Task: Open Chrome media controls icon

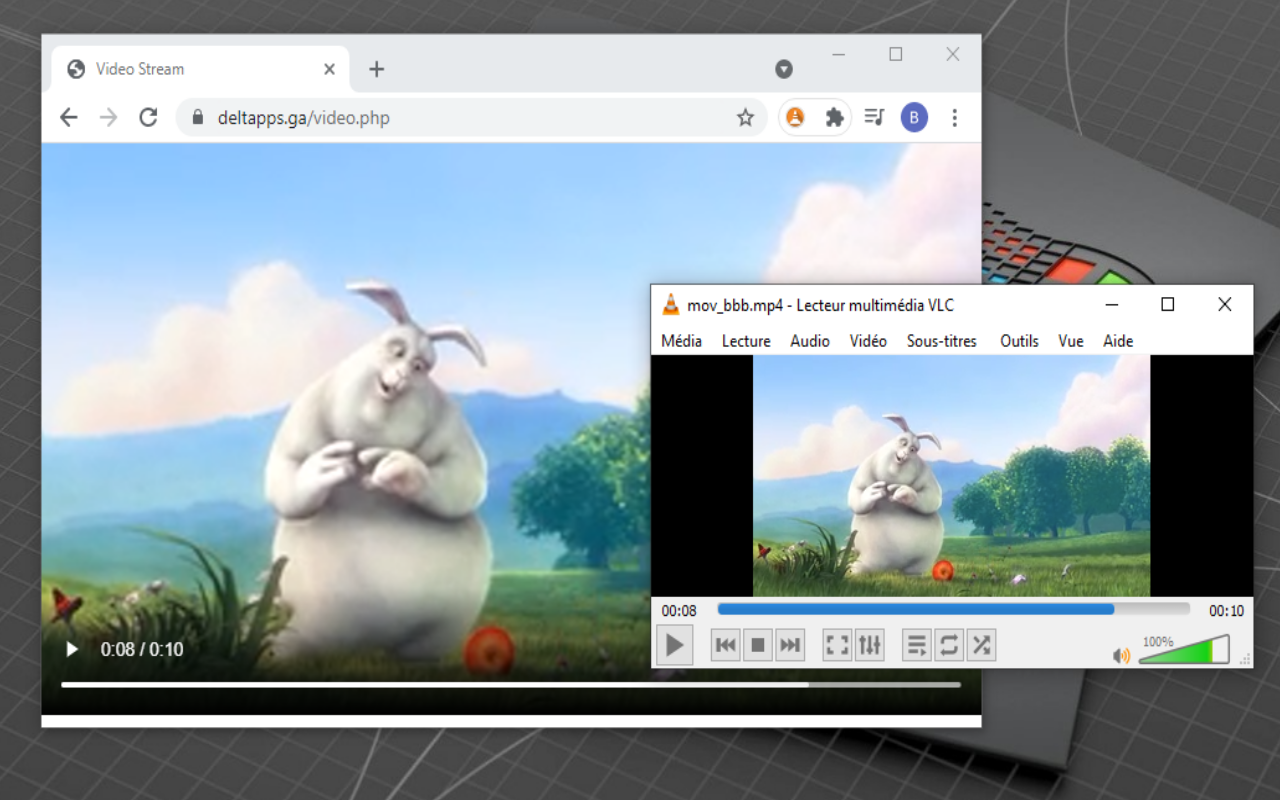Action: 874,118
